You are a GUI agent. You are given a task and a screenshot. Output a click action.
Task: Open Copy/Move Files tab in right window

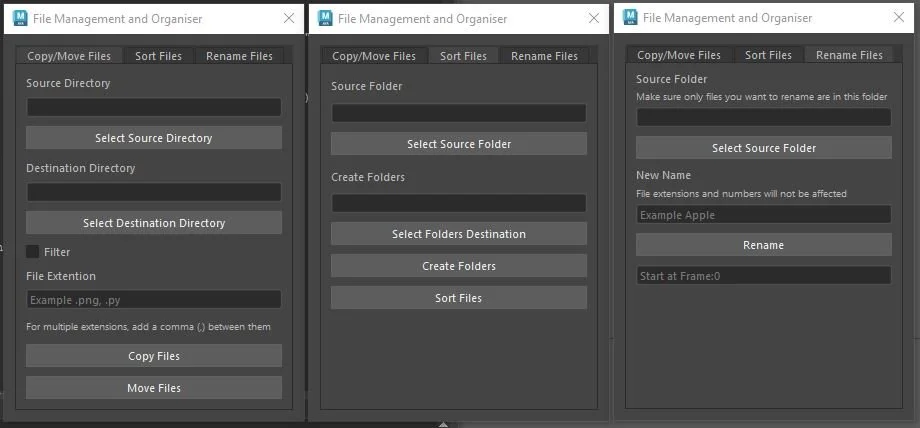tap(679, 55)
